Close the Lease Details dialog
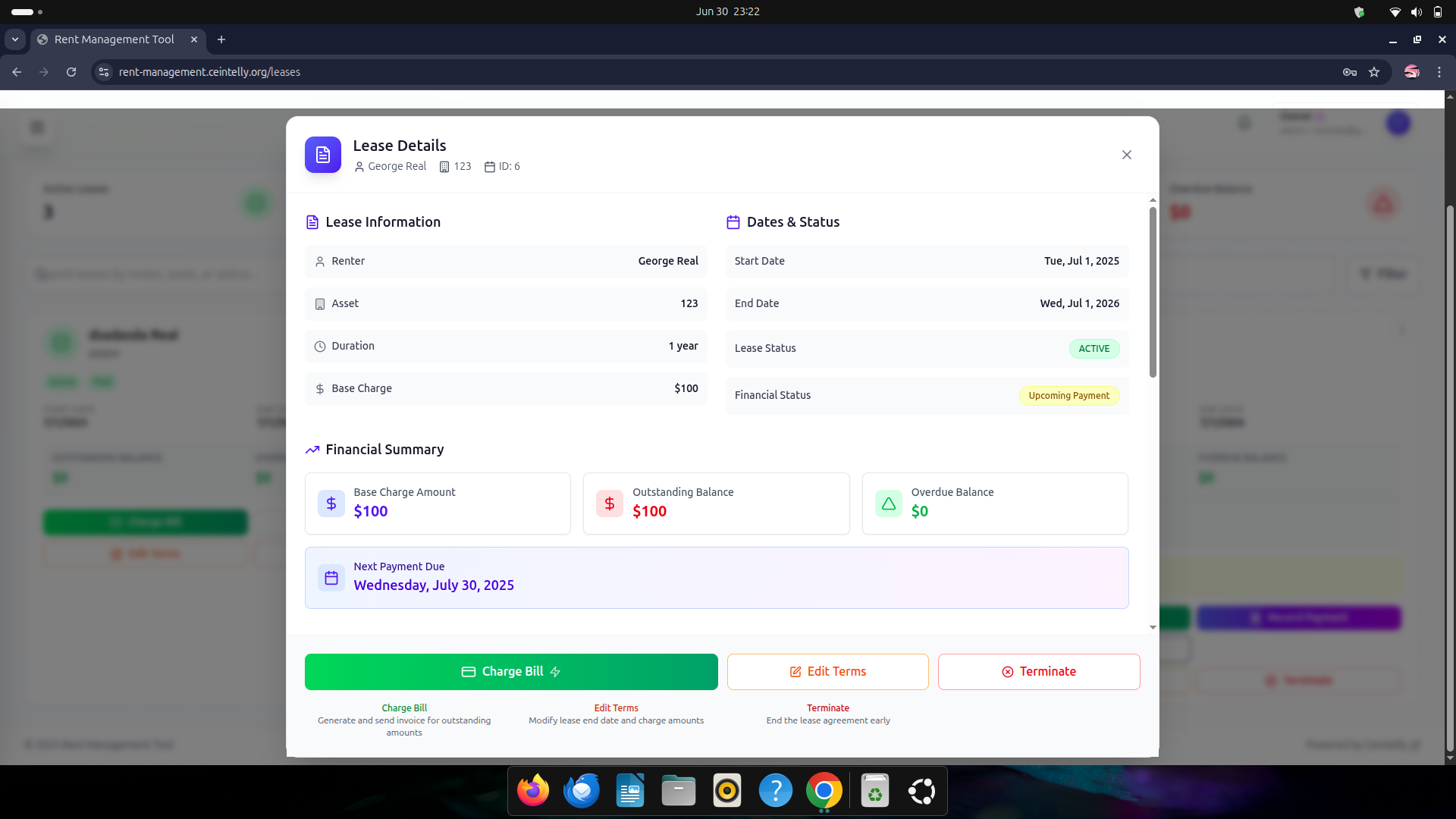The image size is (1456, 819). [1126, 155]
